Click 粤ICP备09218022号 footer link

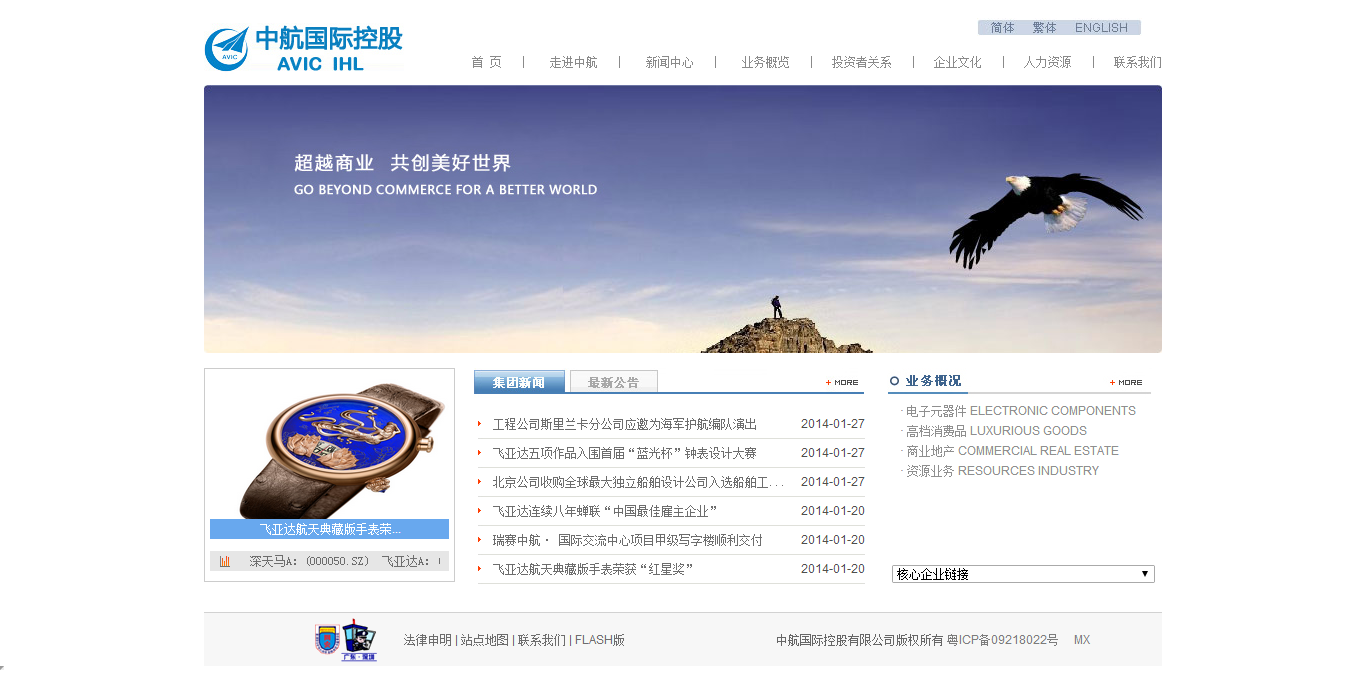click(x=1003, y=640)
